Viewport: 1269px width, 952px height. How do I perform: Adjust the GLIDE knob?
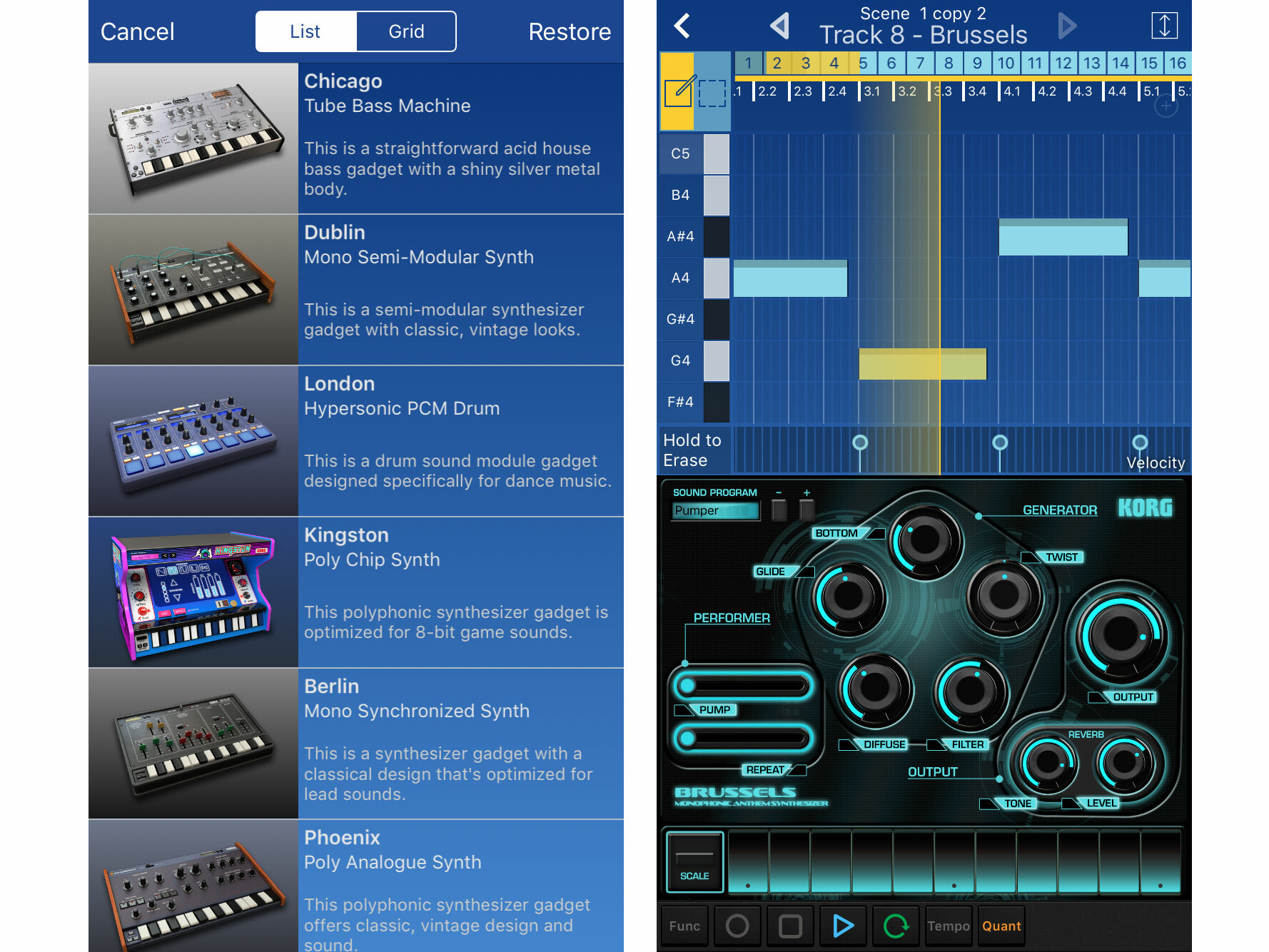tap(849, 597)
